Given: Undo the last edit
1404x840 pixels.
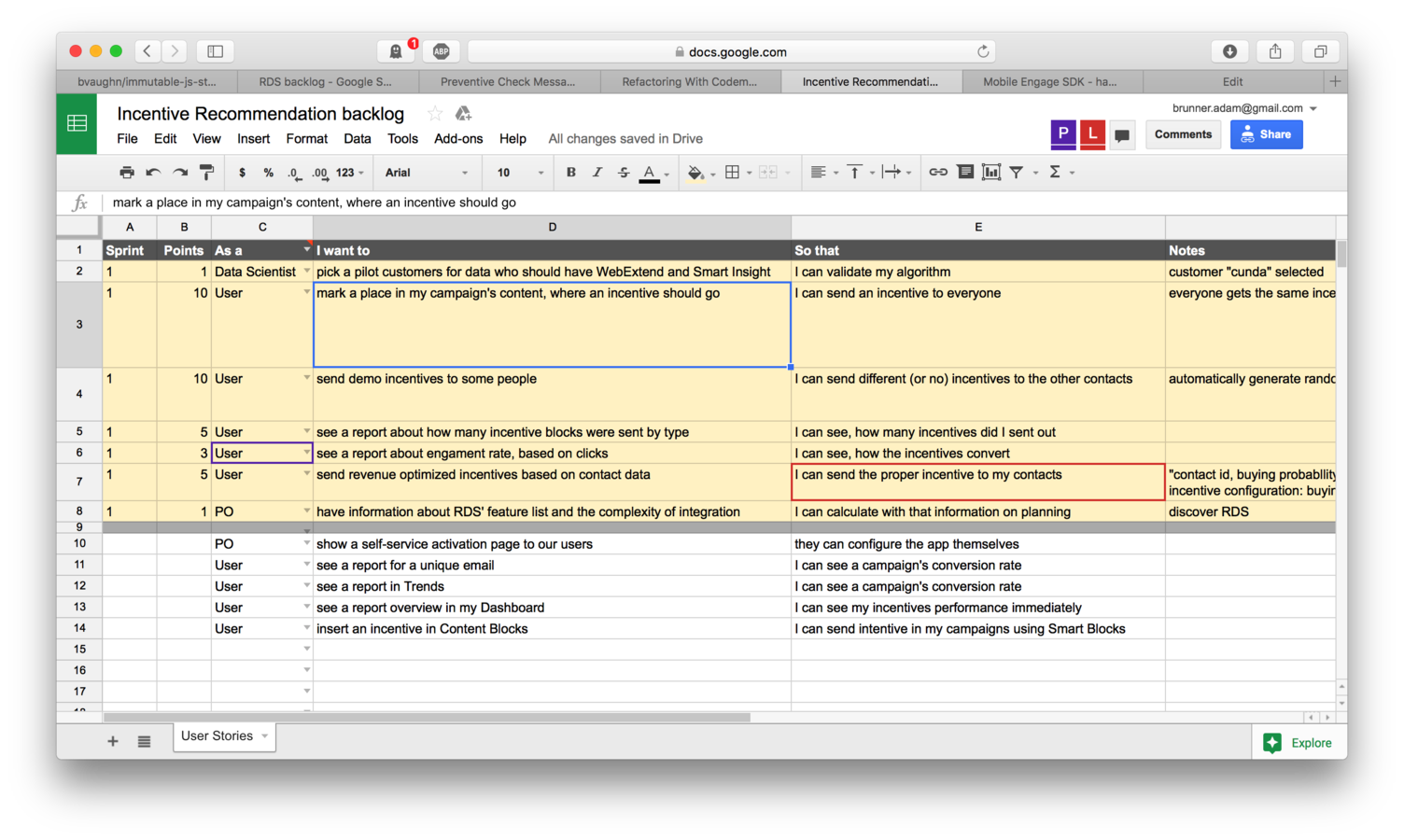Looking at the screenshot, I should click(153, 173).
